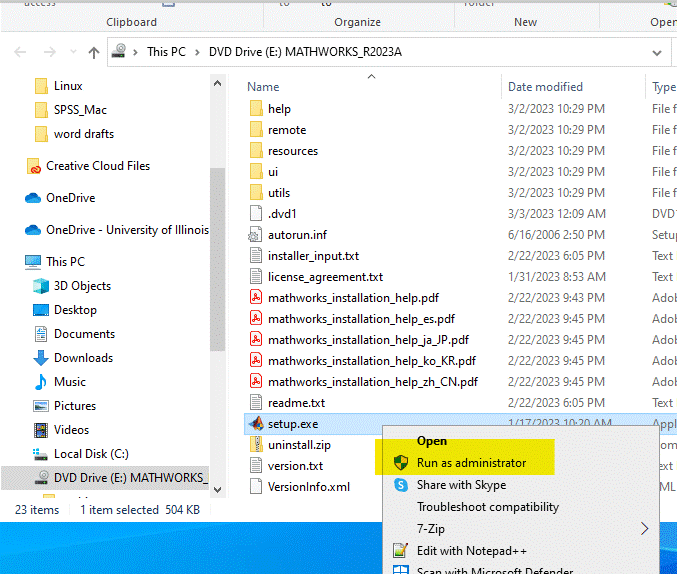Sort files by the Type column header
Image resolution: width=677 pixels, height=574 pixels.
(664, 87)
